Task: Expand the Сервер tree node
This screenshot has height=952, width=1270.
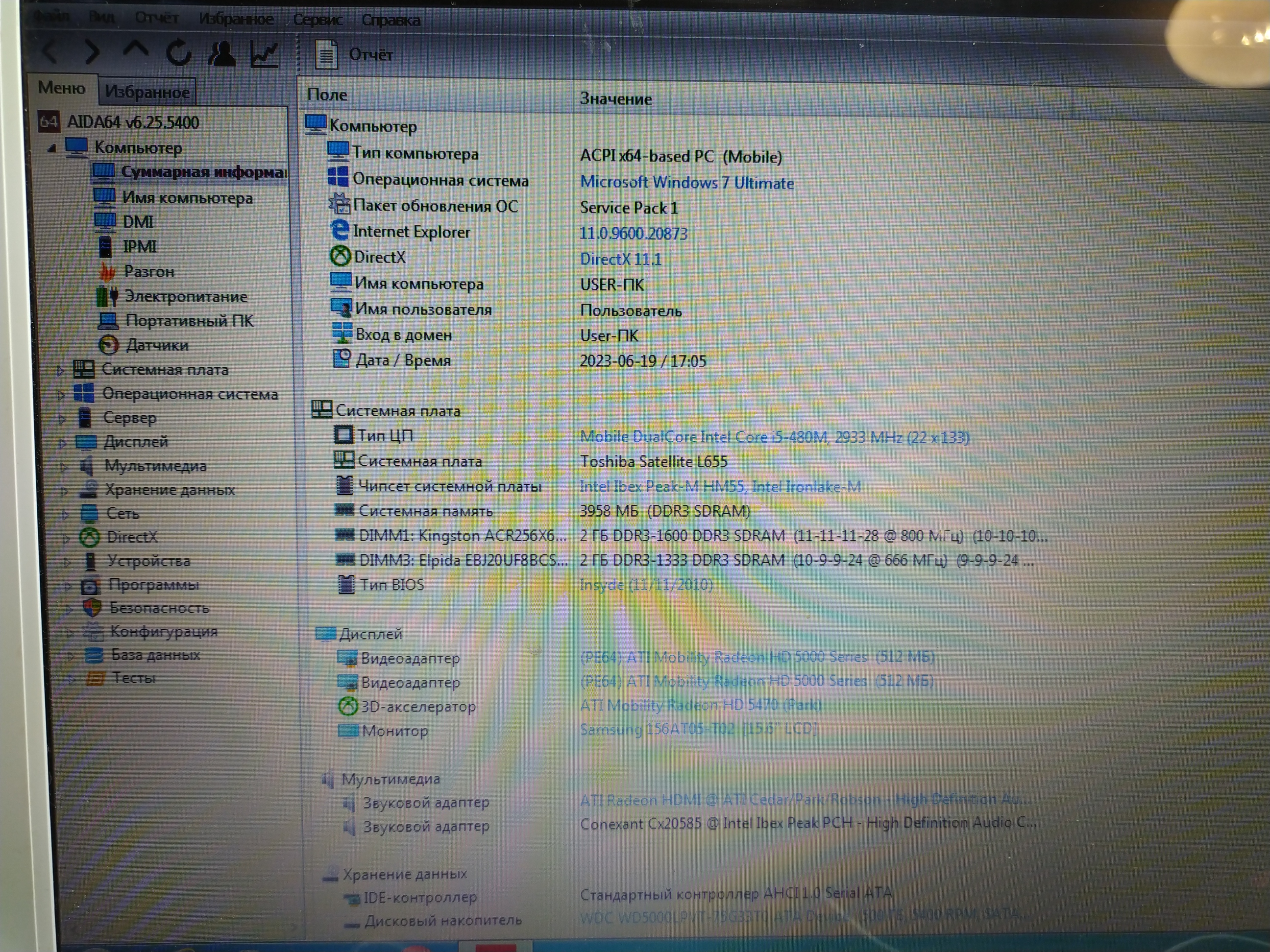Action: coord(62,419)
